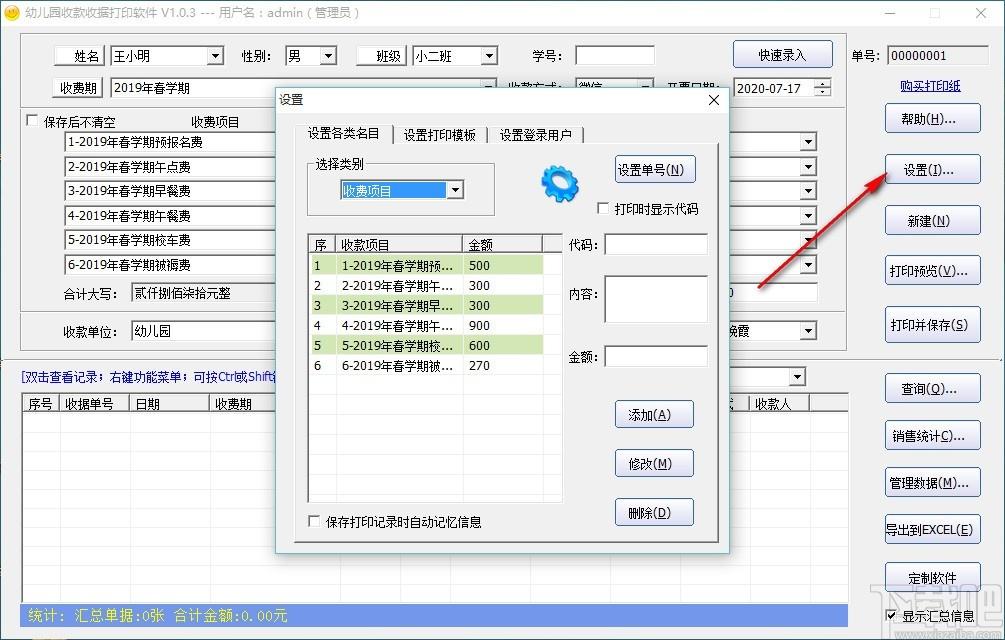Open the 性别 dropdown showing 男
The width and height of the screenshot is (1005, 640).
click(x=328, y=56)
